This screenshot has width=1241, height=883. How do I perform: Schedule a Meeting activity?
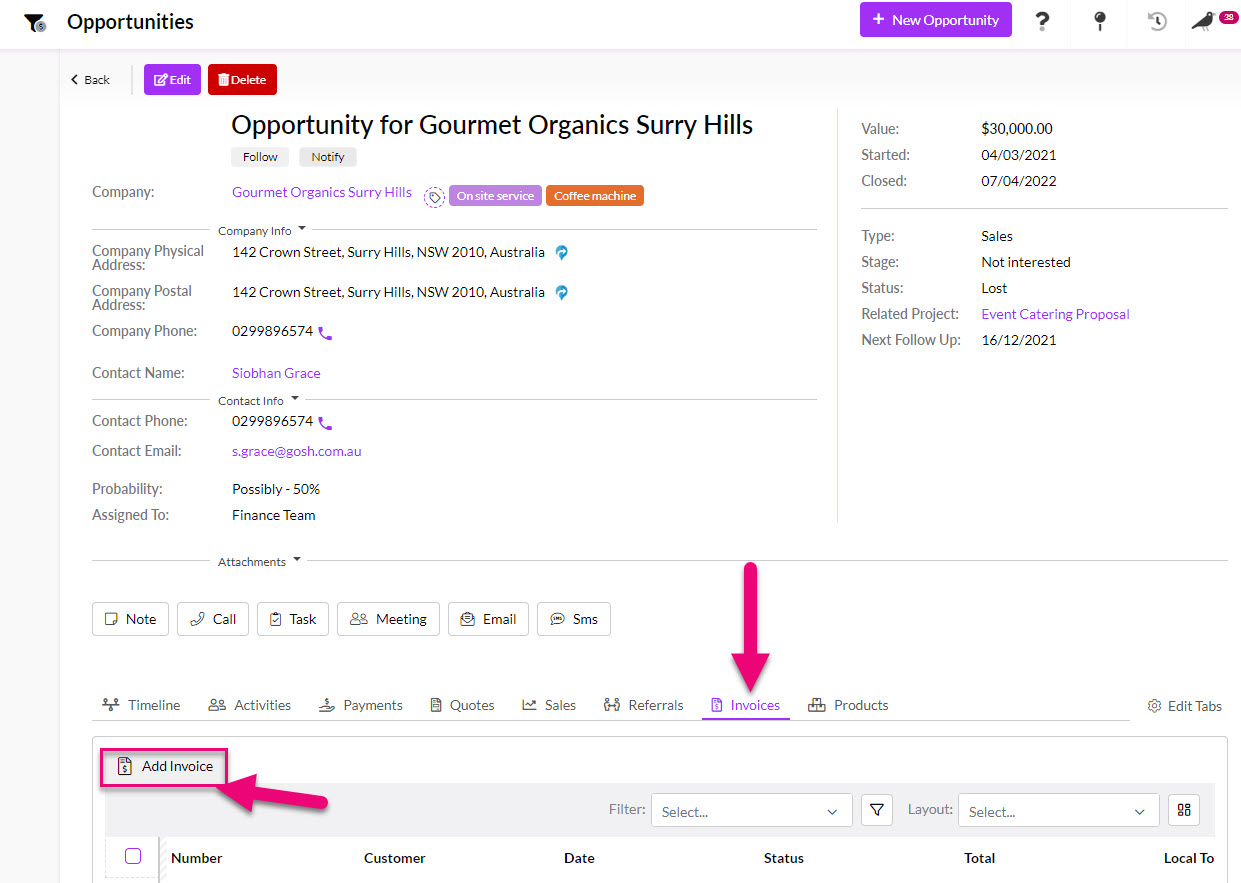pos(388,619)
